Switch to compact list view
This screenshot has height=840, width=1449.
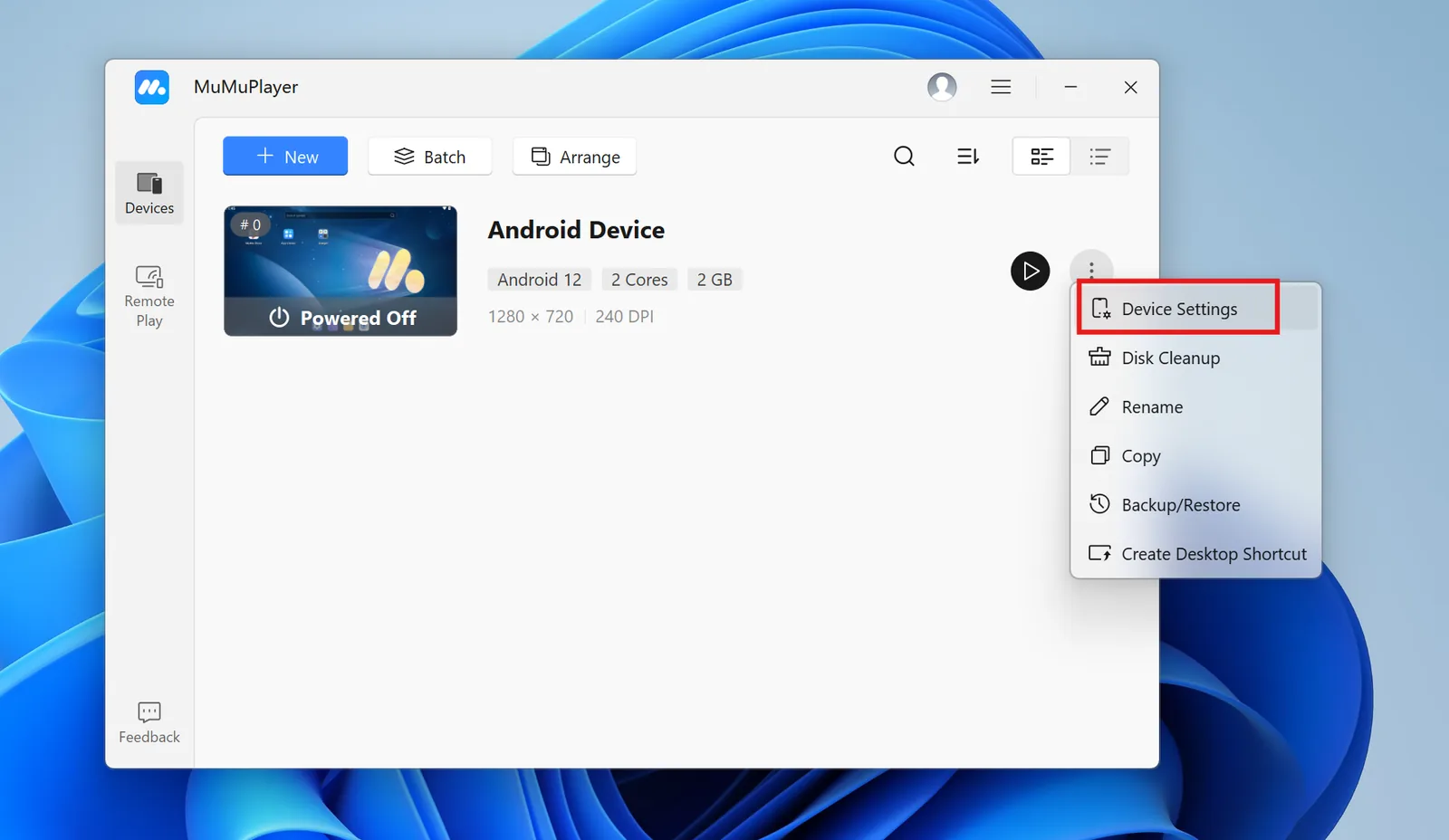point(1099,157)
